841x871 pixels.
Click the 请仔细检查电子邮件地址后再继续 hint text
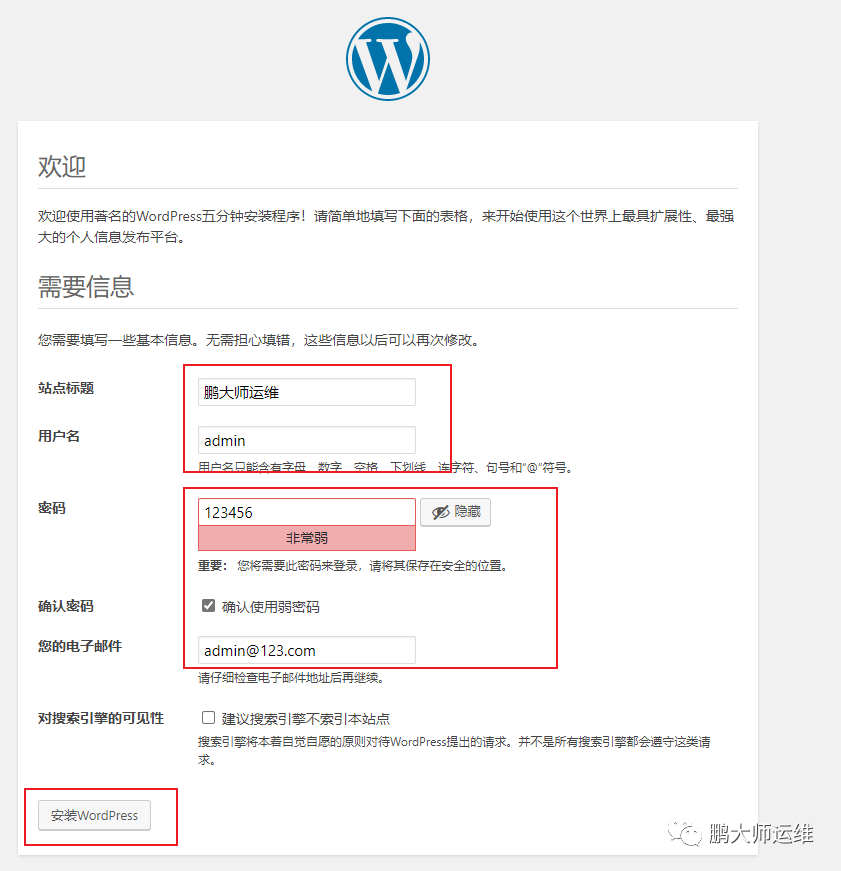(x=291, y=678)
